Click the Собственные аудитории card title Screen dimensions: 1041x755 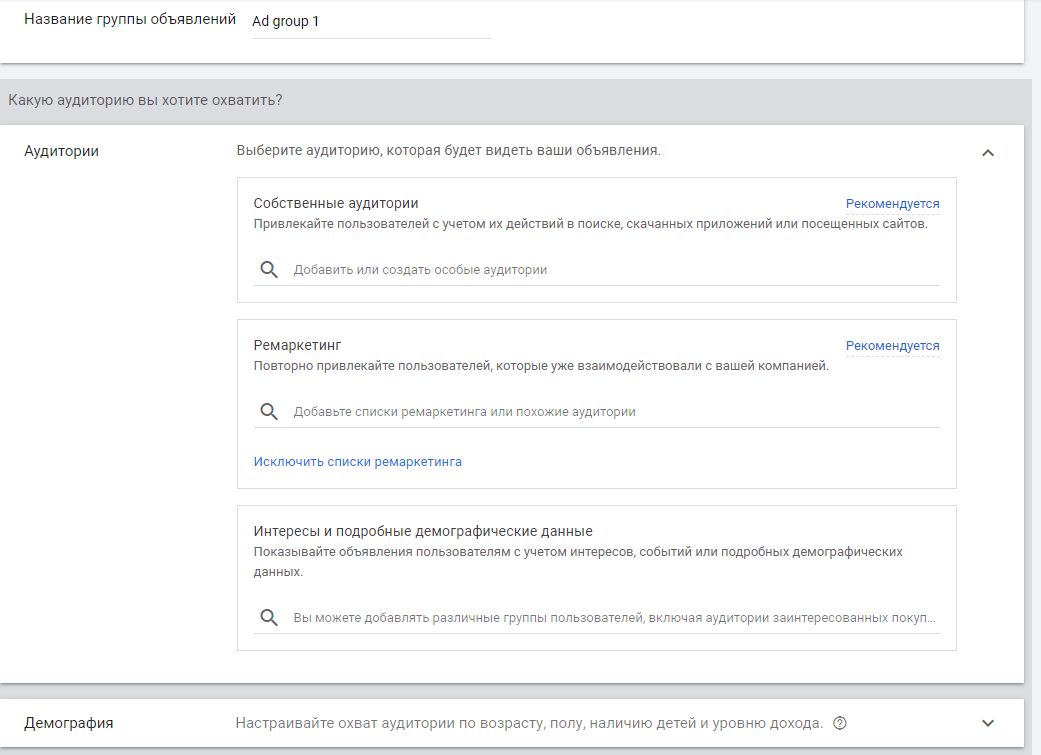click(335, 203)
